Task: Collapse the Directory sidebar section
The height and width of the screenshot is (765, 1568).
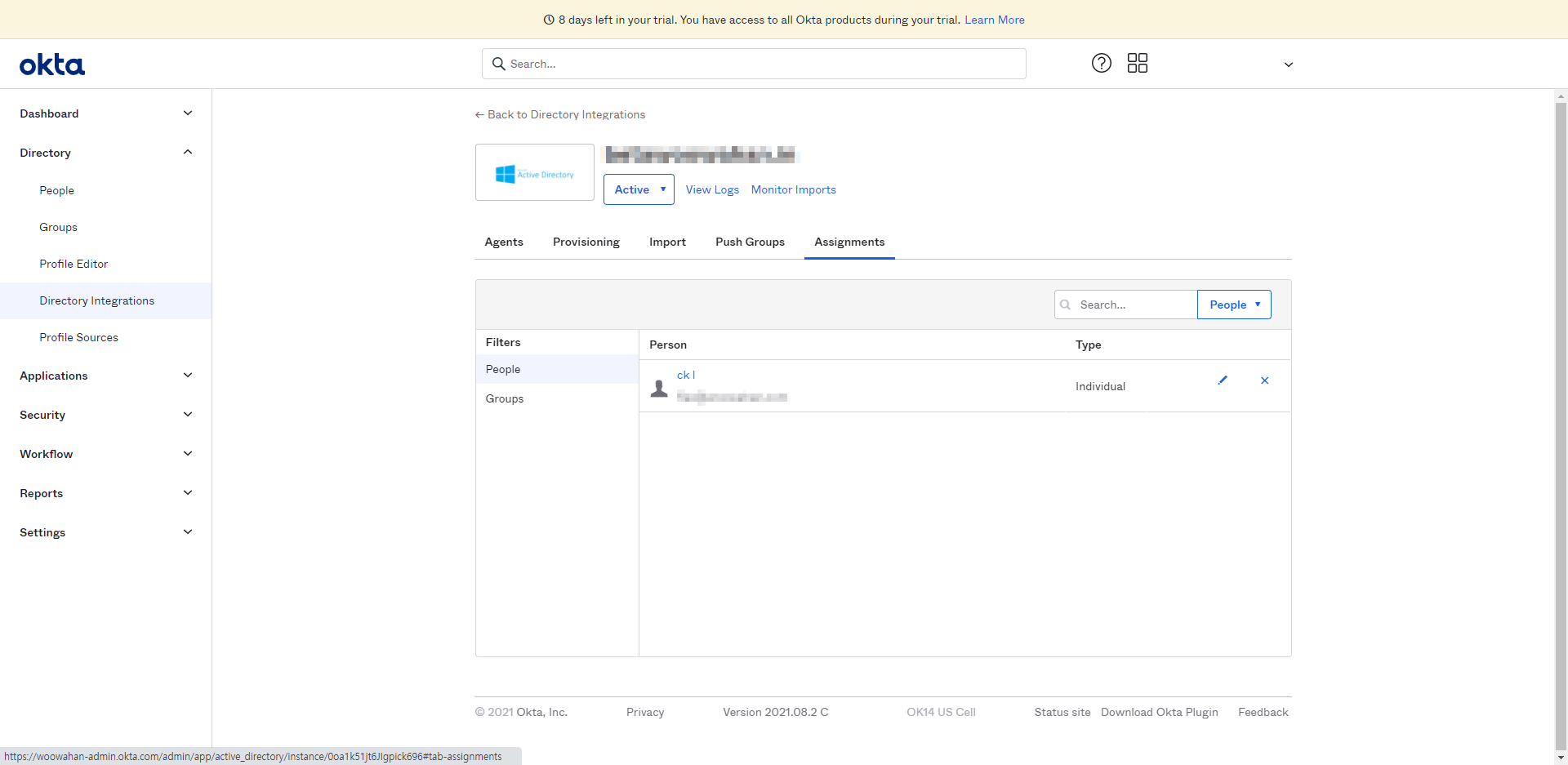Action: tap(106, 153)
